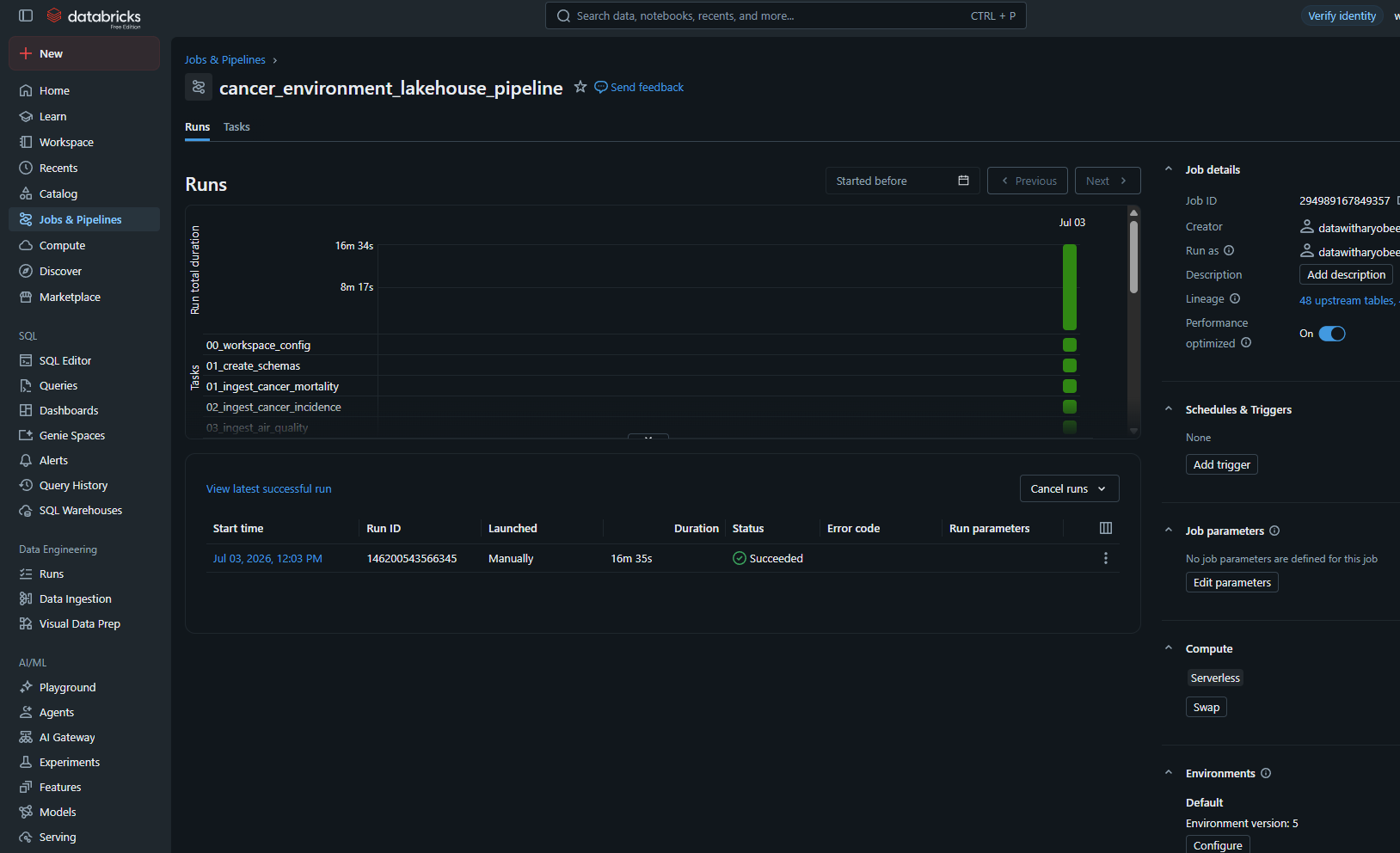Viewport: 1400px width, 853px height.
Task: Click the Add trigger button
Action: coord(1222,464)
